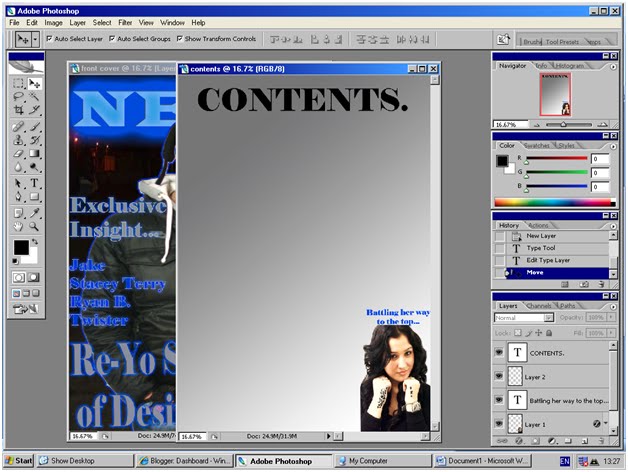Click the foreground color swatch in toolbox

(21, 247)
